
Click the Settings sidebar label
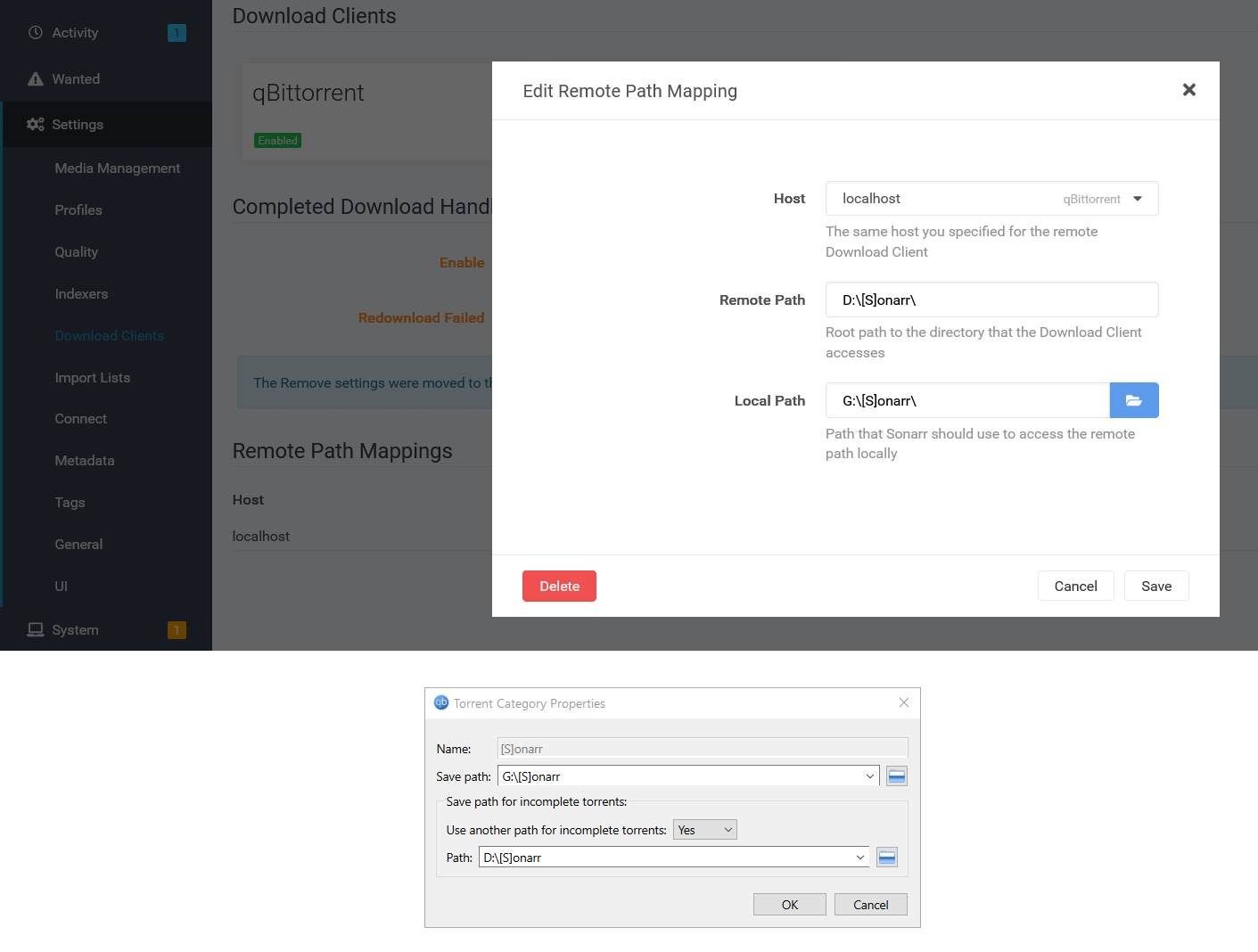(x=78, y=125)
